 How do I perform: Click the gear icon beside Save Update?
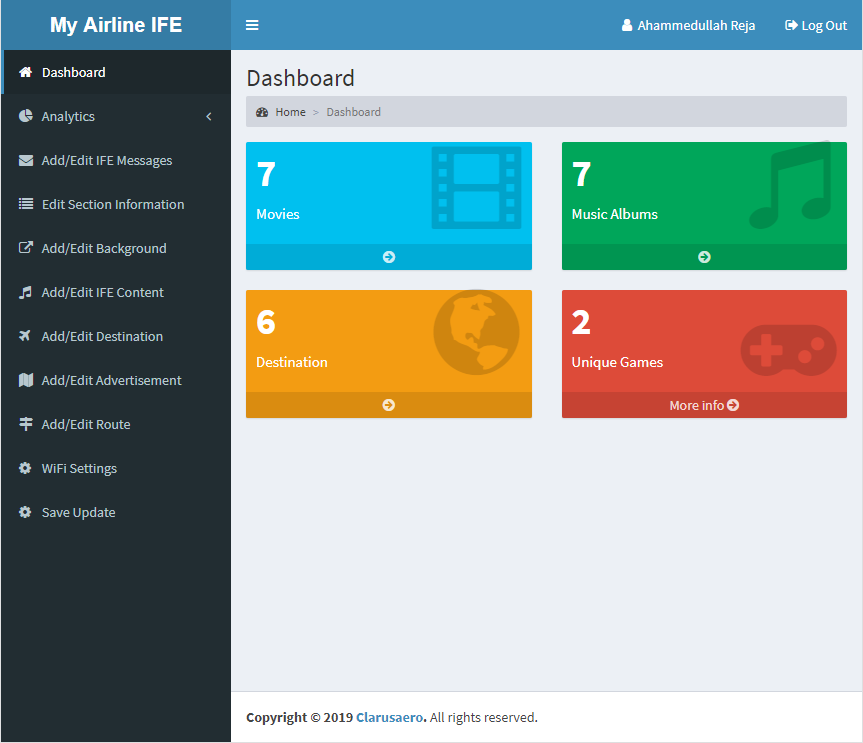pos(26,513)
